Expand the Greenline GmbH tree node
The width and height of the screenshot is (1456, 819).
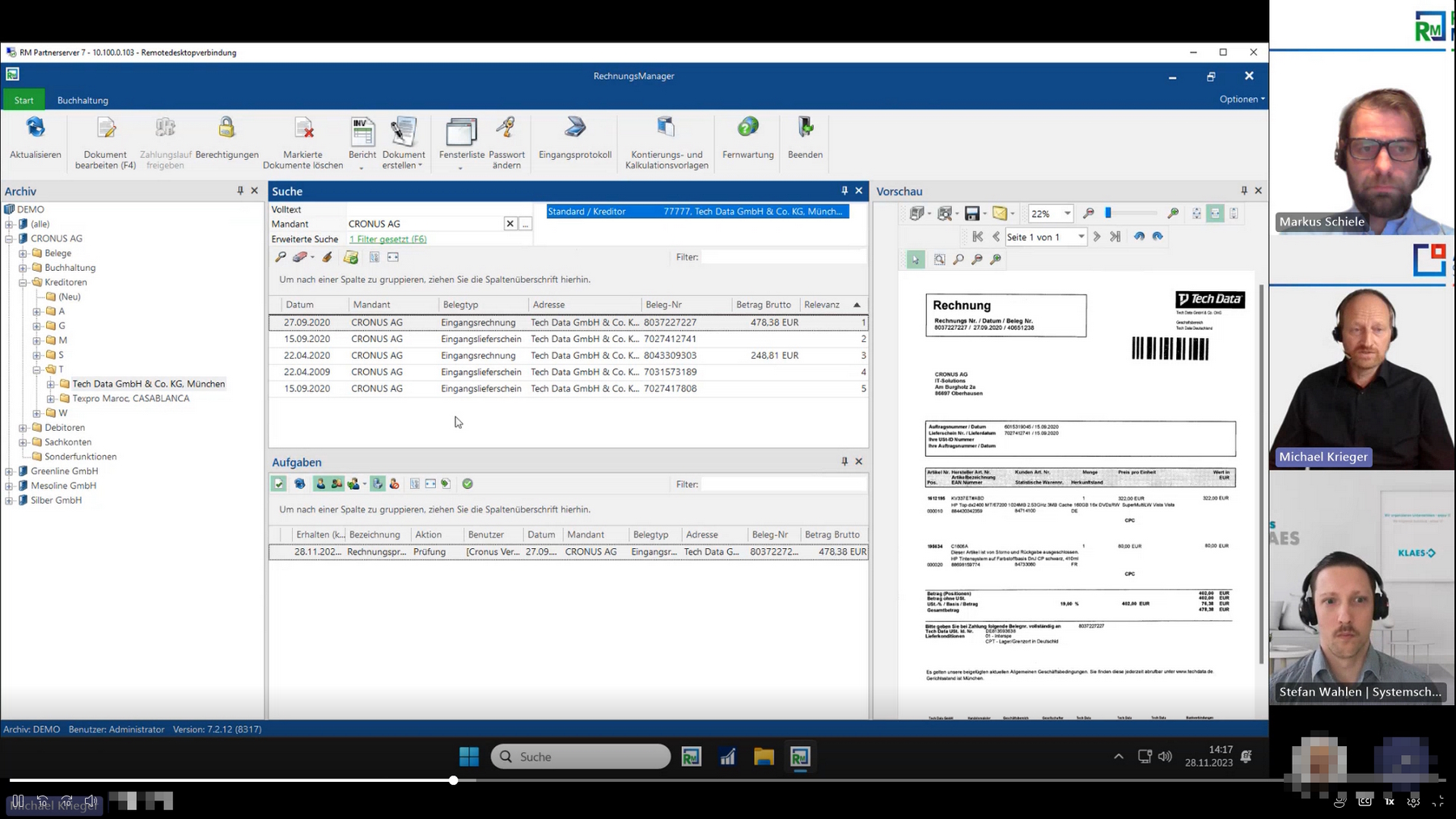click(x=9, y=471)
